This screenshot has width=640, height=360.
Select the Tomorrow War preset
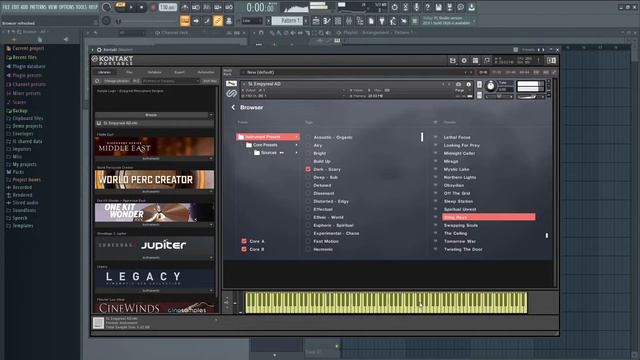pyautogui.click(x=459, y=242)
